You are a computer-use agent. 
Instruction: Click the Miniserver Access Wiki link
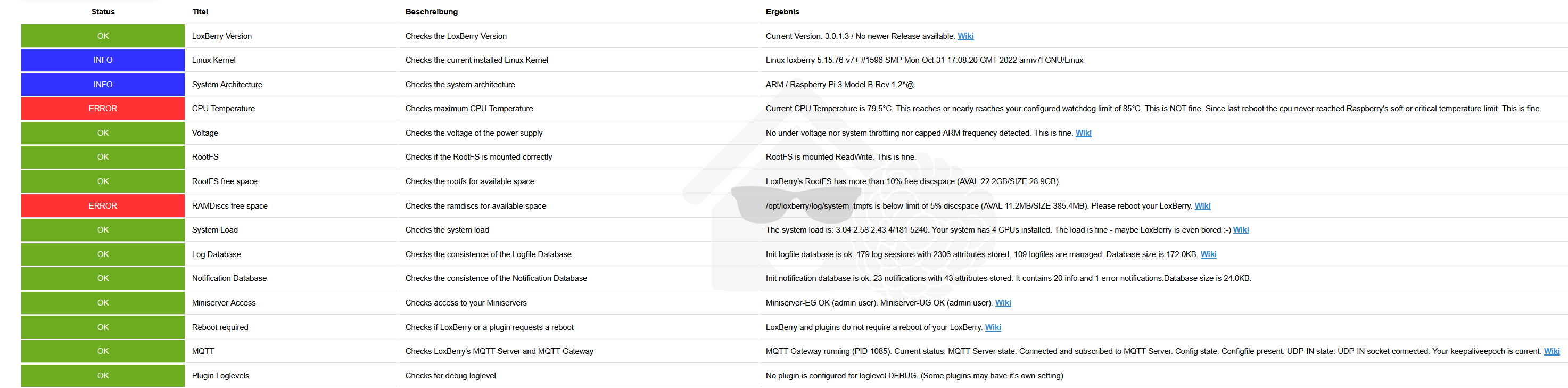click(1003, 303)
